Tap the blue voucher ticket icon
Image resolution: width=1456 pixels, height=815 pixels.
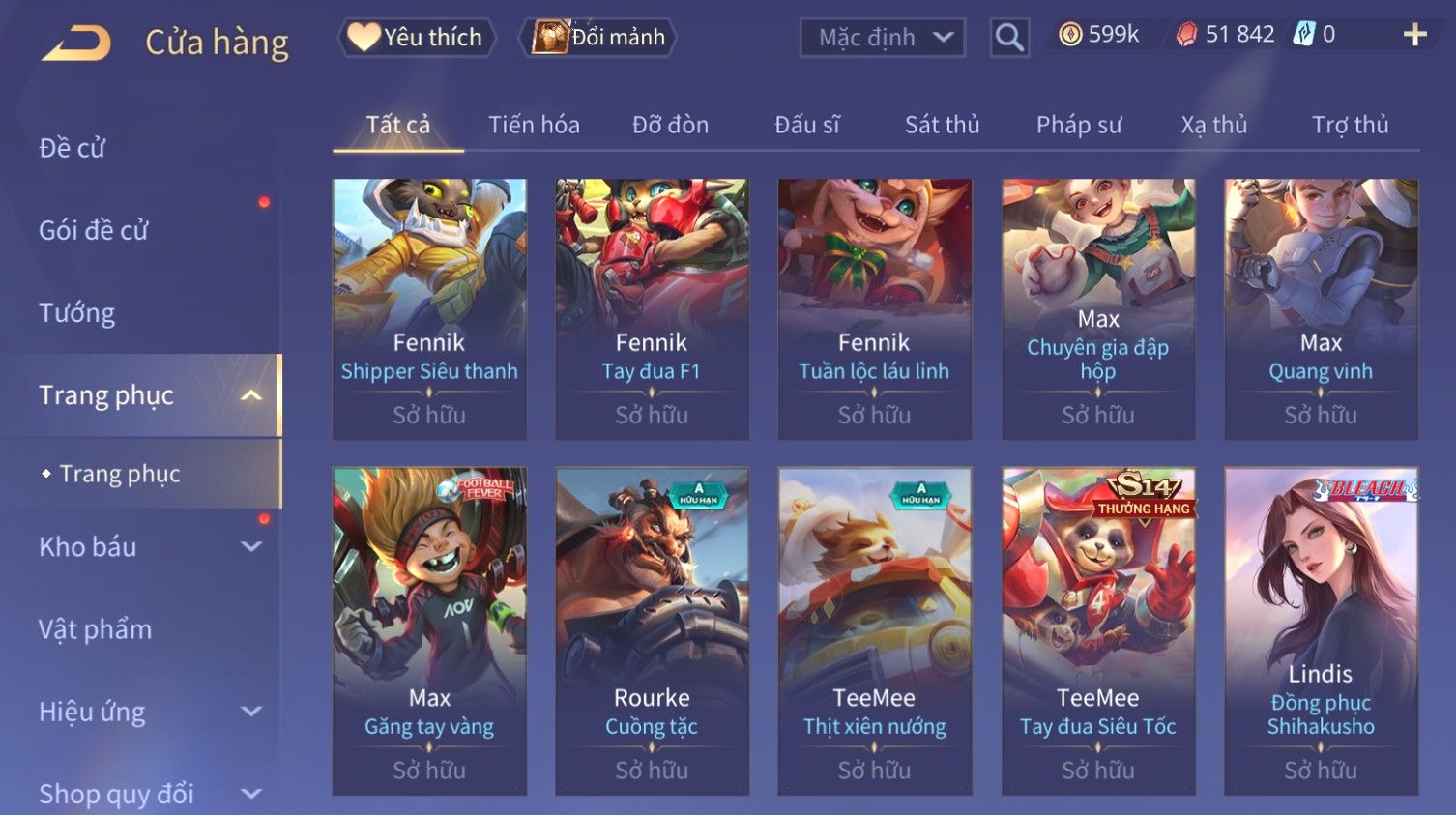1304,35
